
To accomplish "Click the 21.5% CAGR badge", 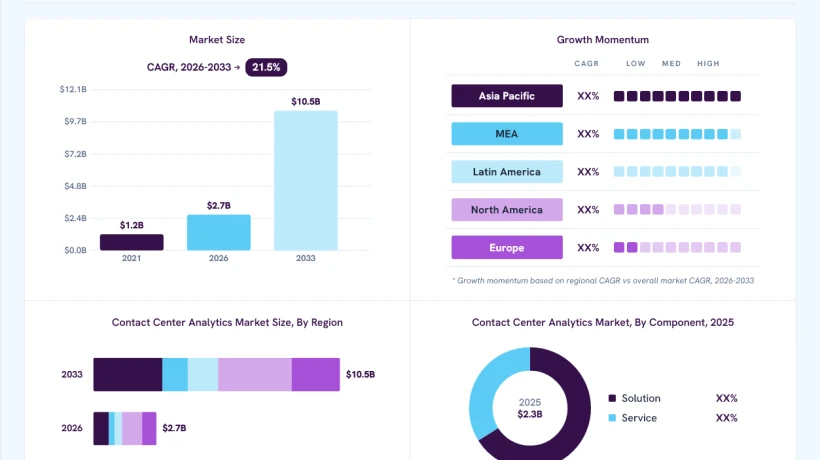I will (x=266, y=67).
